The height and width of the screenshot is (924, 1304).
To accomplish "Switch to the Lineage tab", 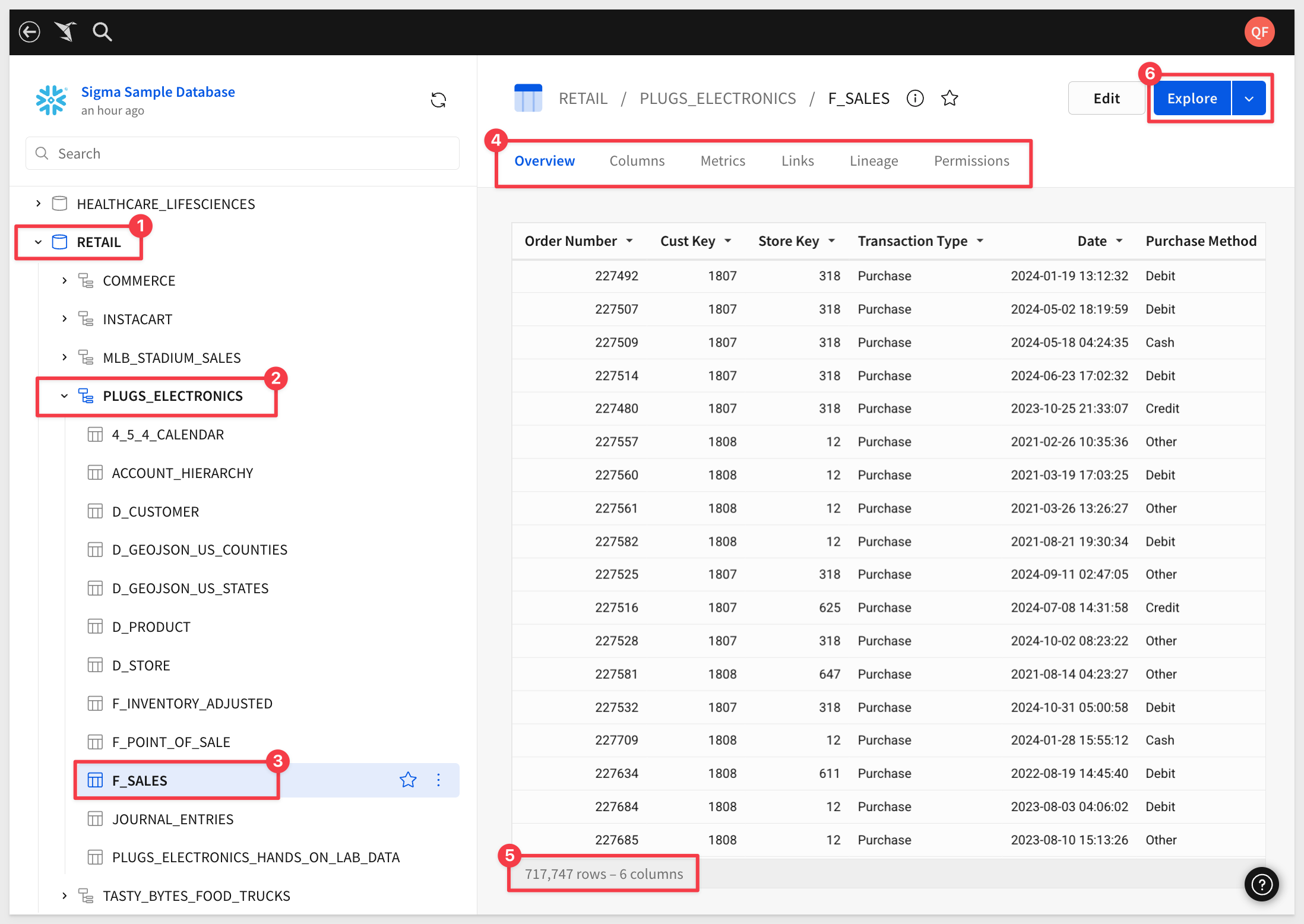I will (x=873, y=161).
